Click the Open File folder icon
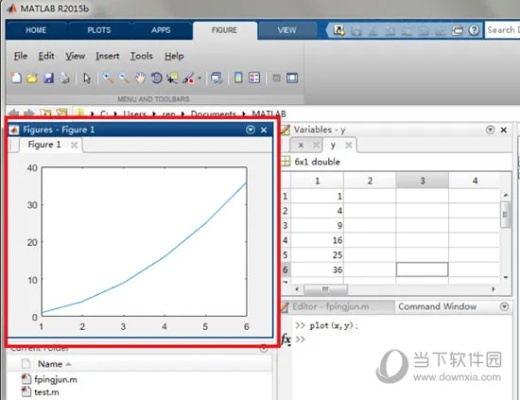Image resolution: width=520 pixels, height=400 pixels. (32, 78)
